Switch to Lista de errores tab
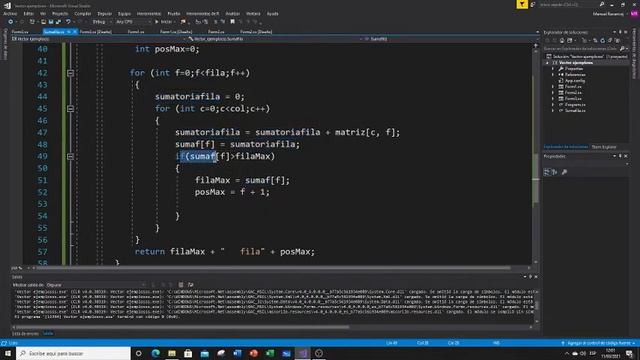Viewport: 640px width, 360px height. (25, 333)
